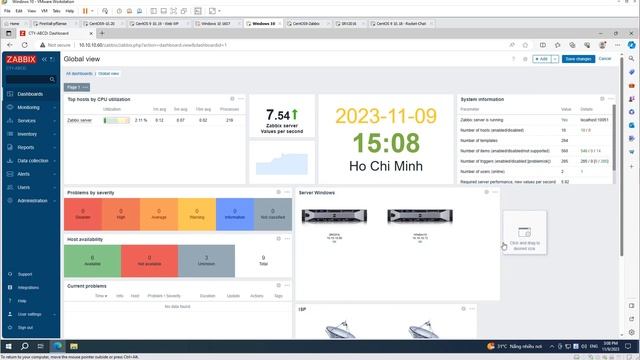Click the blue Information severity block
Viewport: 640px width, 360px height.
235,214
